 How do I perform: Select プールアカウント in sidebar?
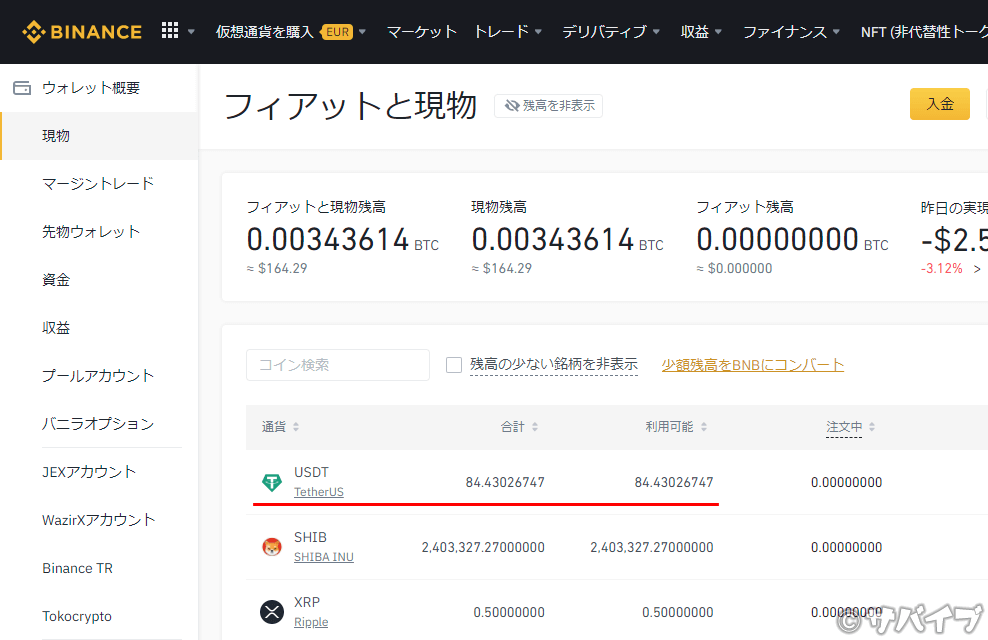pyautogui.click(x=99, y=376)
